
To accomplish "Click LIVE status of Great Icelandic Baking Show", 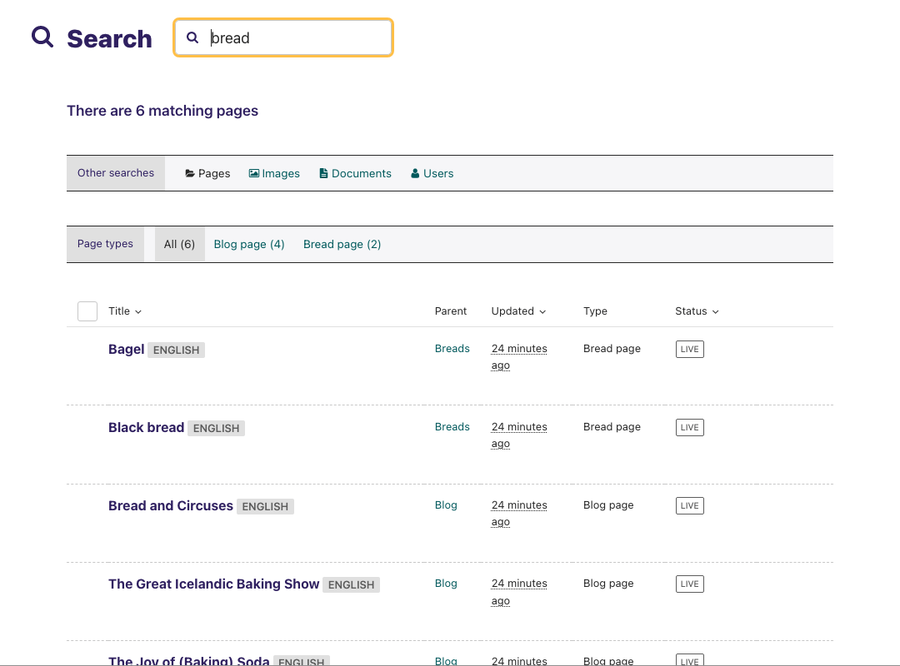I will click(x=689, y=584).
